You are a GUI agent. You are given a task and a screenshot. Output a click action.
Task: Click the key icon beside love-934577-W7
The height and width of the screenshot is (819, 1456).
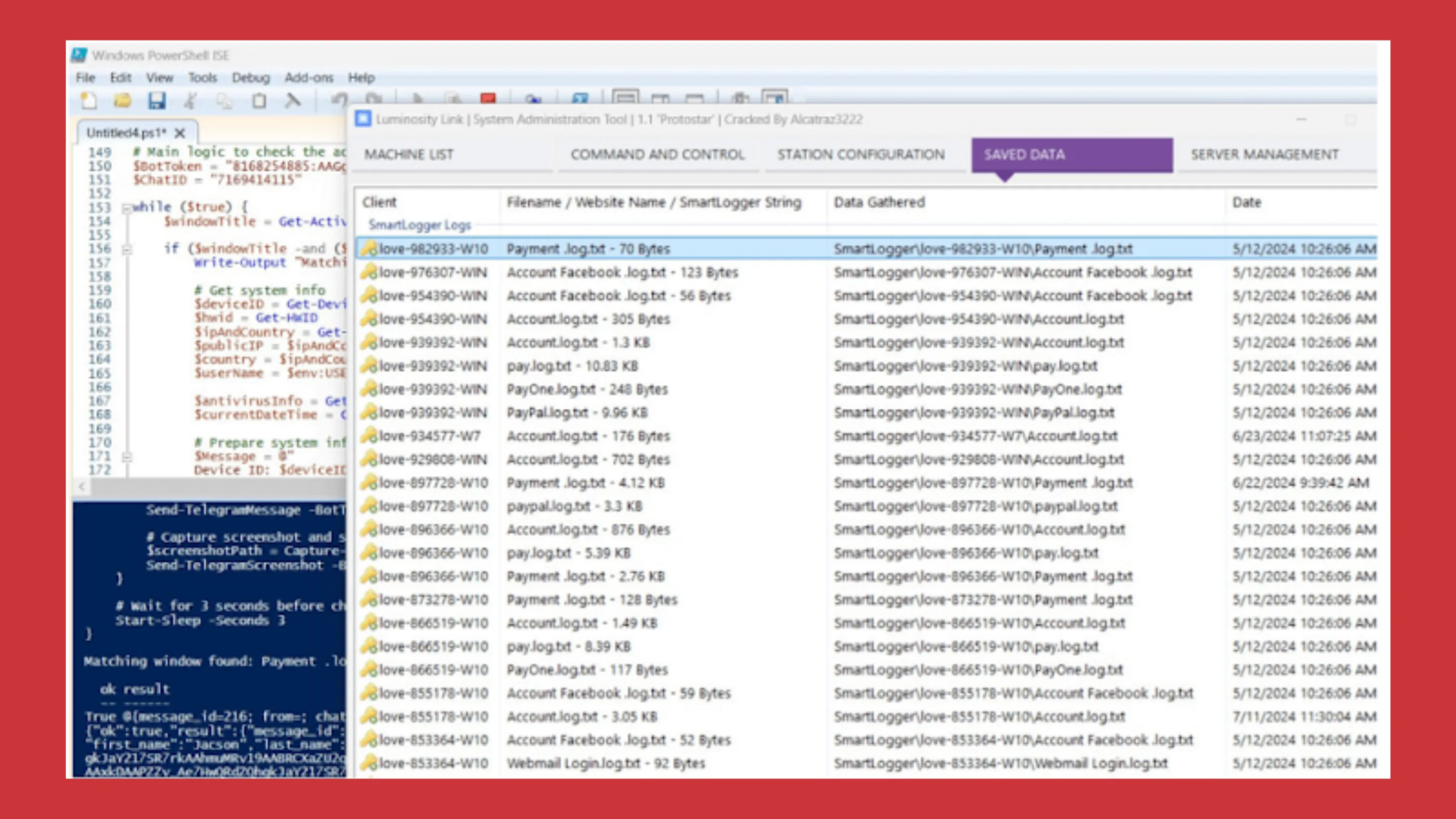[369, 436]
